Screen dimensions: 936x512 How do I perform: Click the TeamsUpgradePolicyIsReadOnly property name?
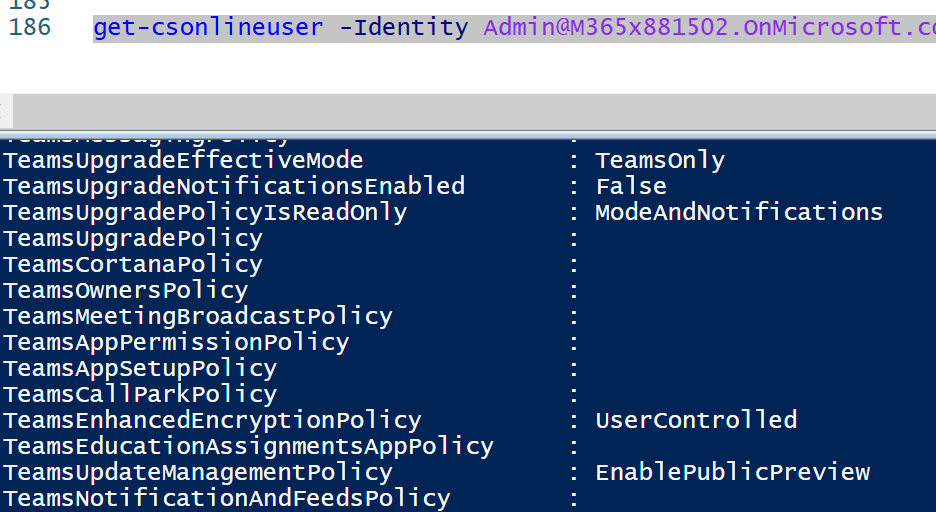[205, 212]
